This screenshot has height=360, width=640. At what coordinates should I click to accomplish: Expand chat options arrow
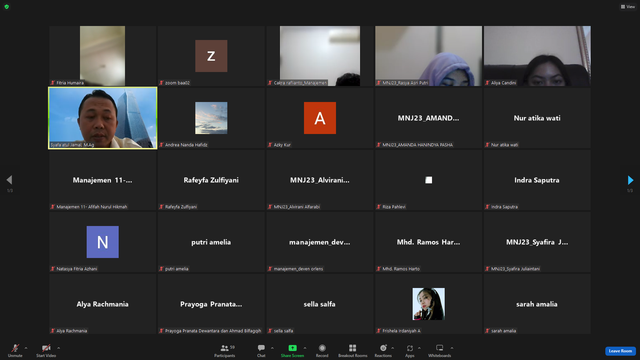pos(272,348)
